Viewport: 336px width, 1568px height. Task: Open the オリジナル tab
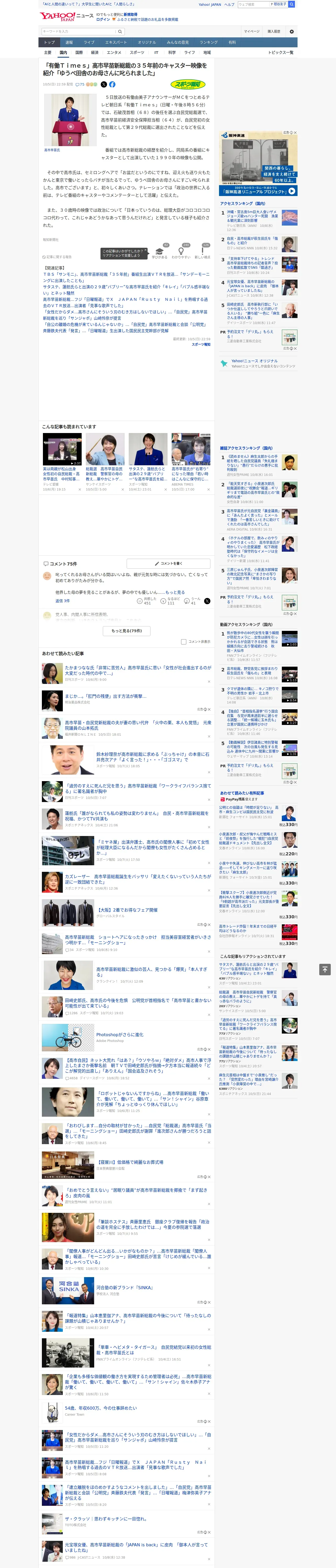point(147,42)
